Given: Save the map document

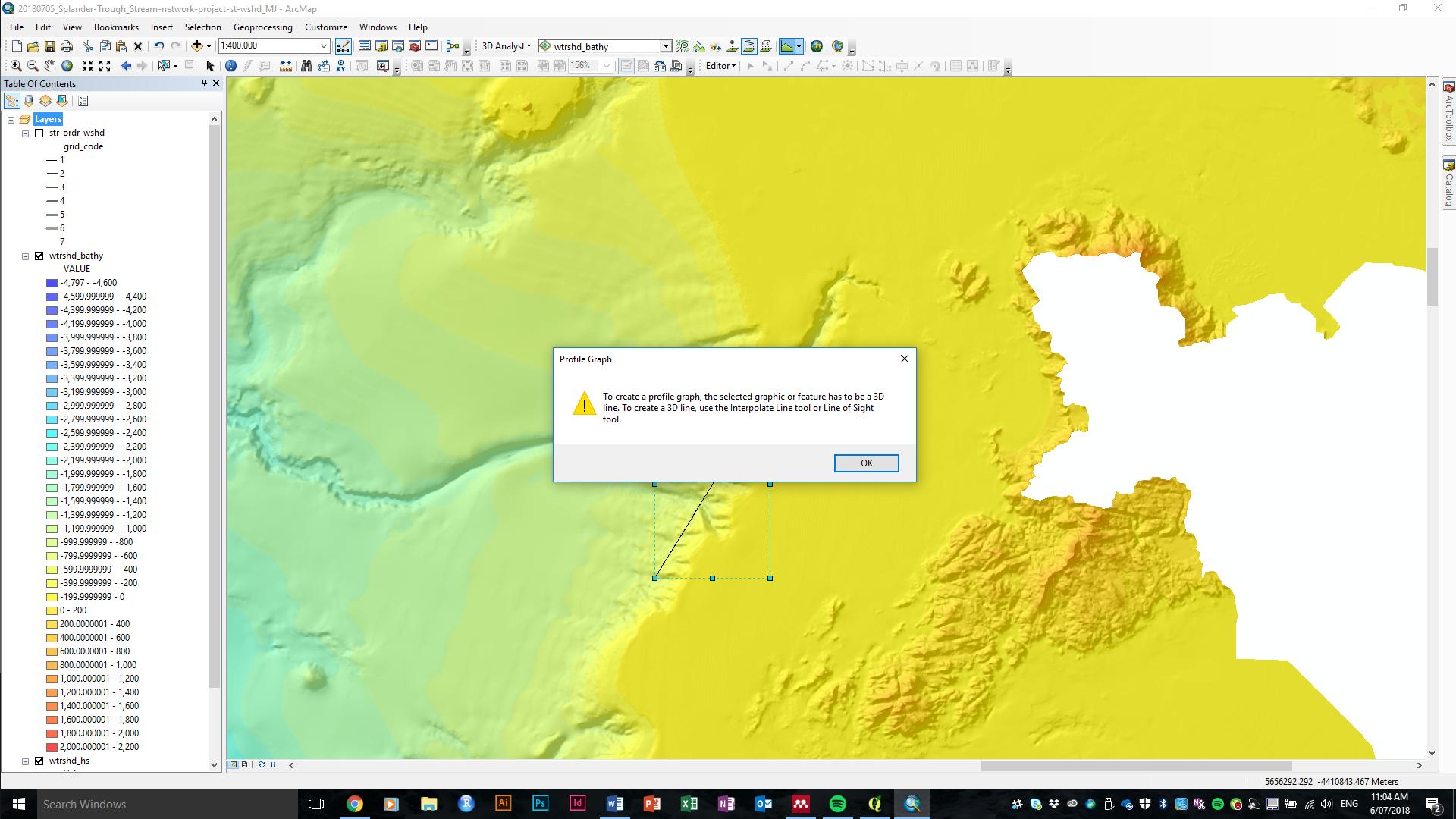Looking at the screenshot, I should 50,46.
